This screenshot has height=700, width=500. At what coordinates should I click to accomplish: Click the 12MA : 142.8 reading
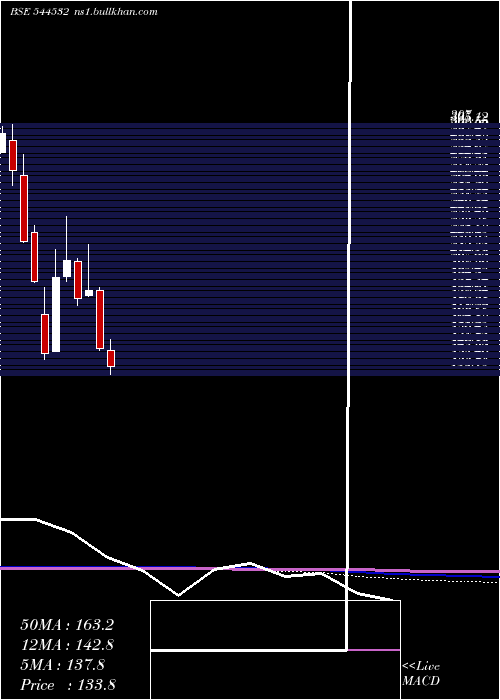(67, 645)
